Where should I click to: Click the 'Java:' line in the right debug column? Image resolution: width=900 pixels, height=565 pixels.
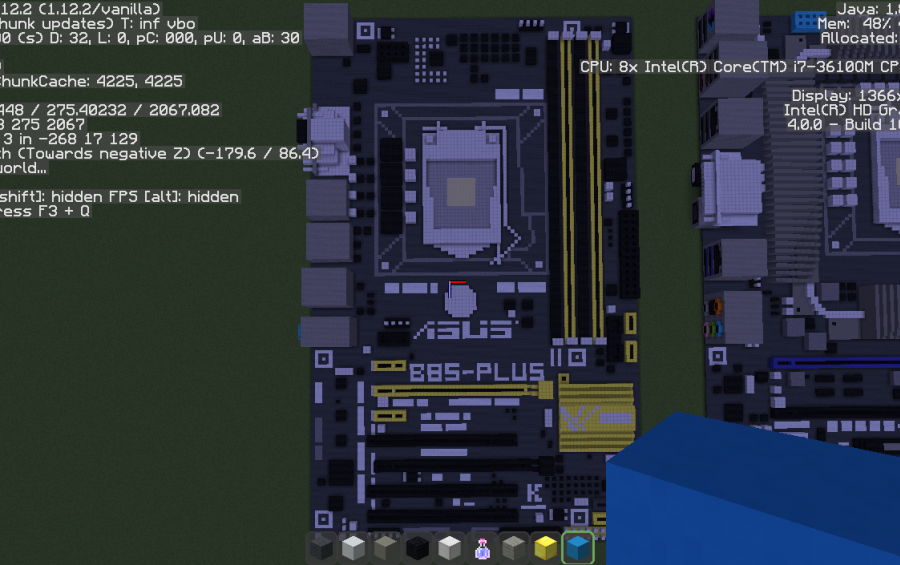pos(867,9)
